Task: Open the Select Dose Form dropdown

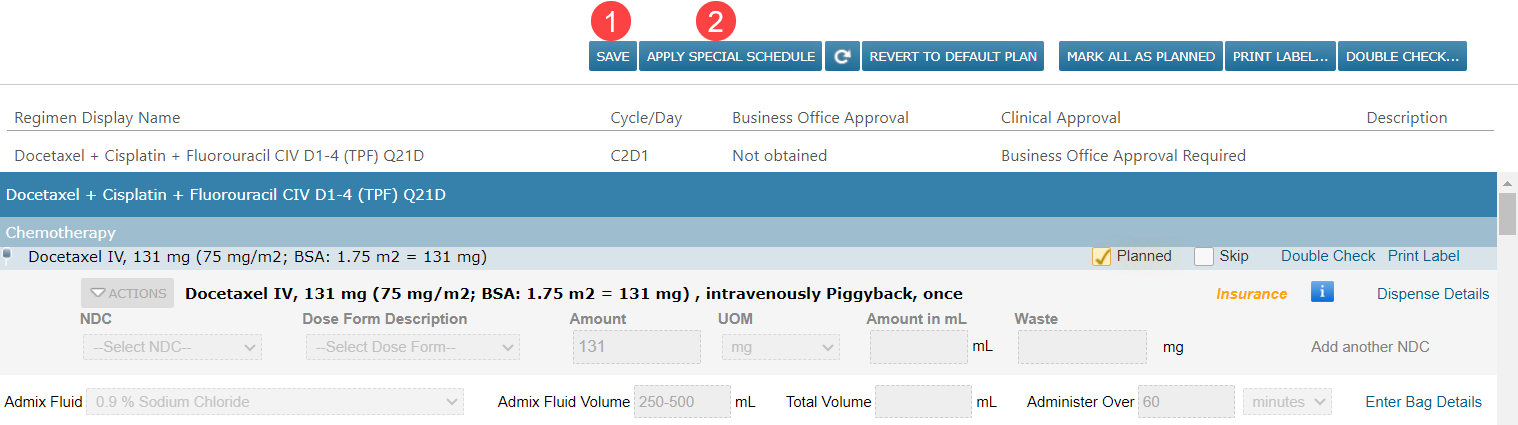Action: coord(412,347)
